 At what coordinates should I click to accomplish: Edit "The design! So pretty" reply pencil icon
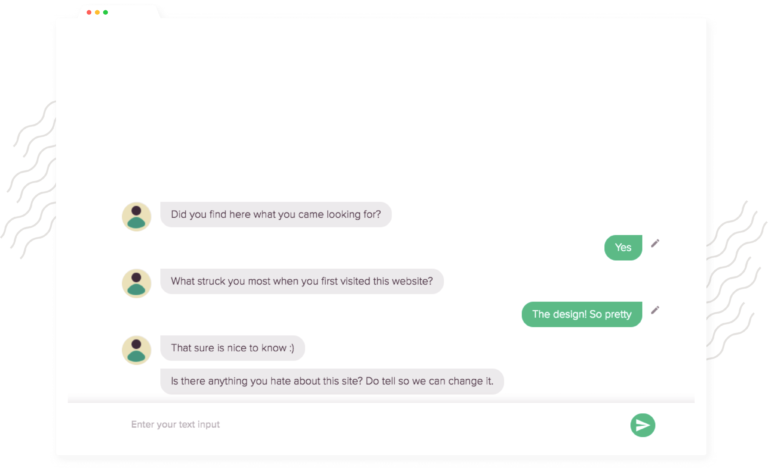[655, 310]
